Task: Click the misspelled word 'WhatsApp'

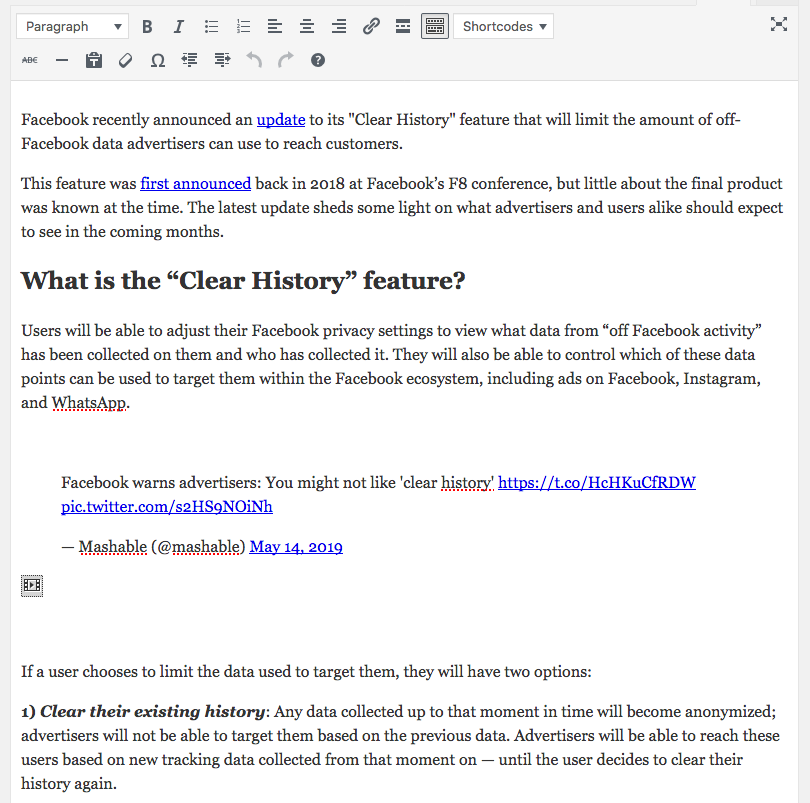Action: 89,403
